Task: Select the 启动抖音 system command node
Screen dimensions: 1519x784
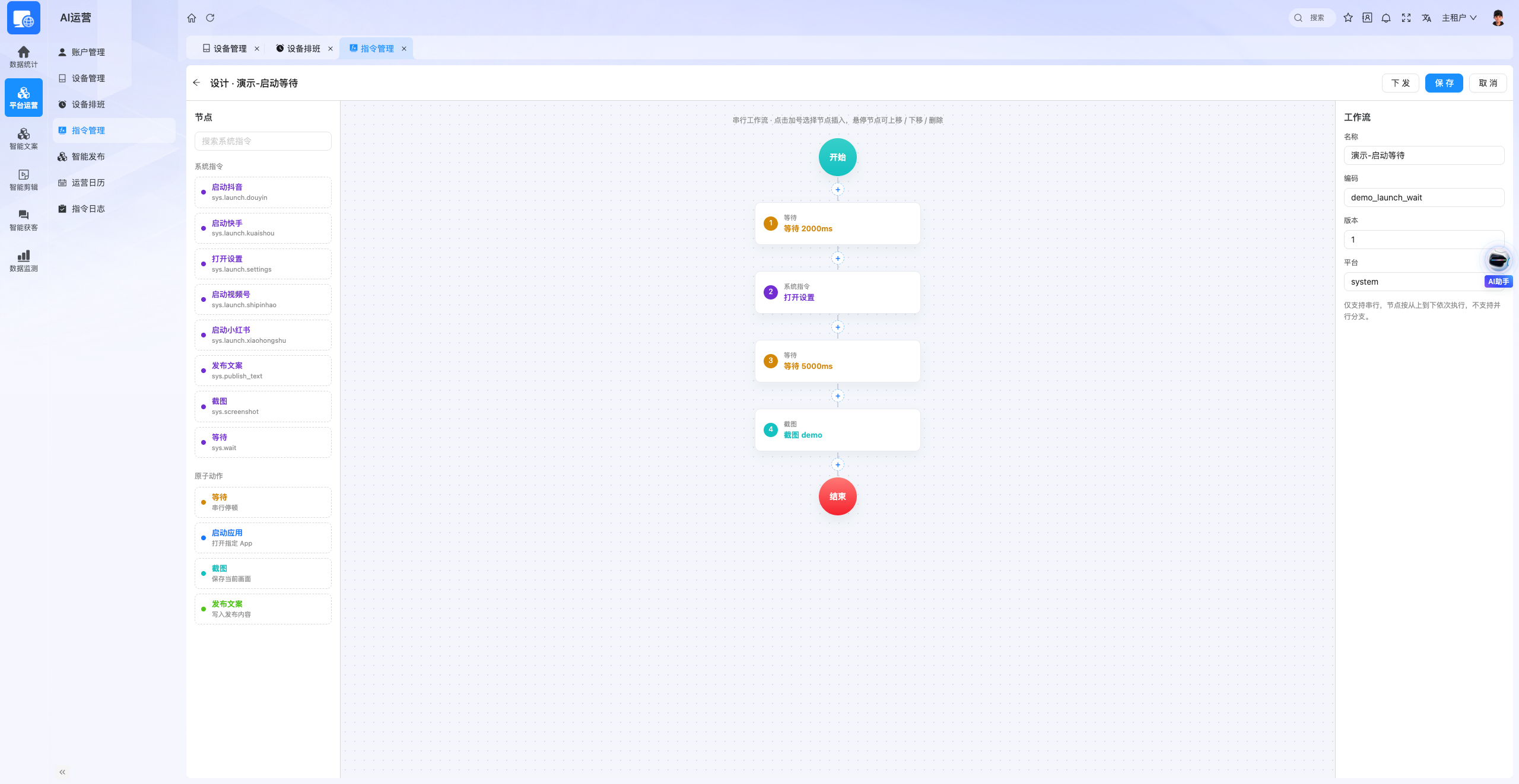Action: point(263,192)
